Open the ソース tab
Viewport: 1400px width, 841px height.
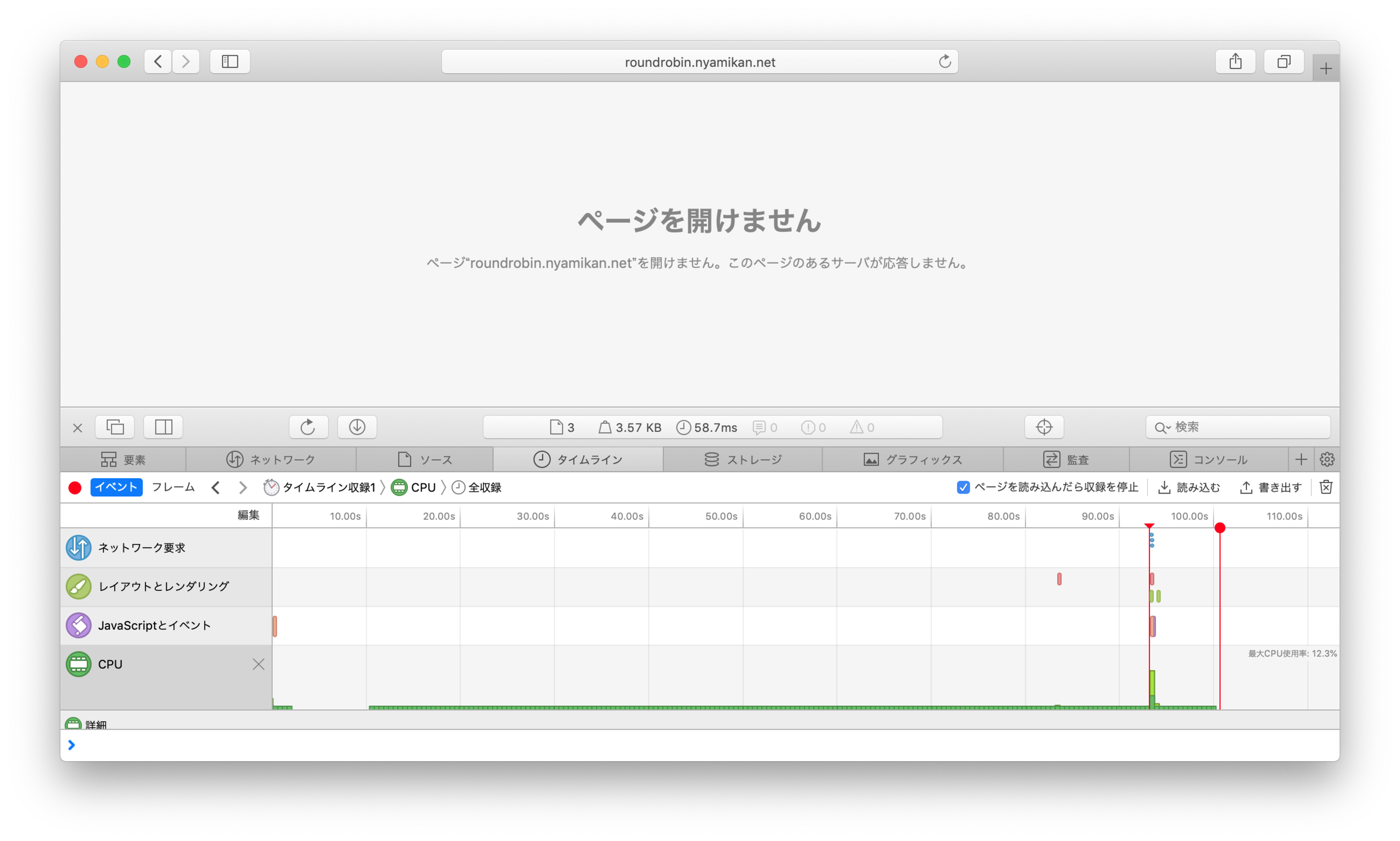click(425, 459)
